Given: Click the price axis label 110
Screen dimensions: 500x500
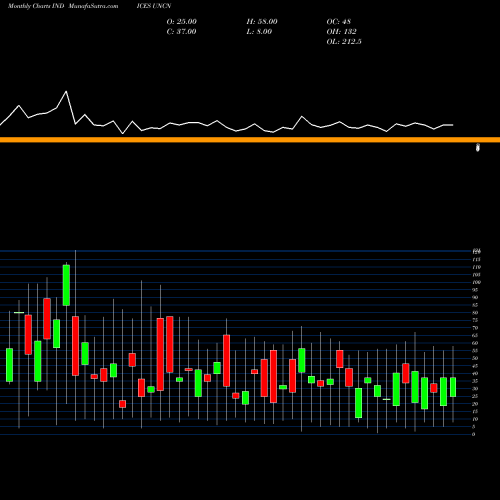Looking at the screenshot, I should click(476, 267).
